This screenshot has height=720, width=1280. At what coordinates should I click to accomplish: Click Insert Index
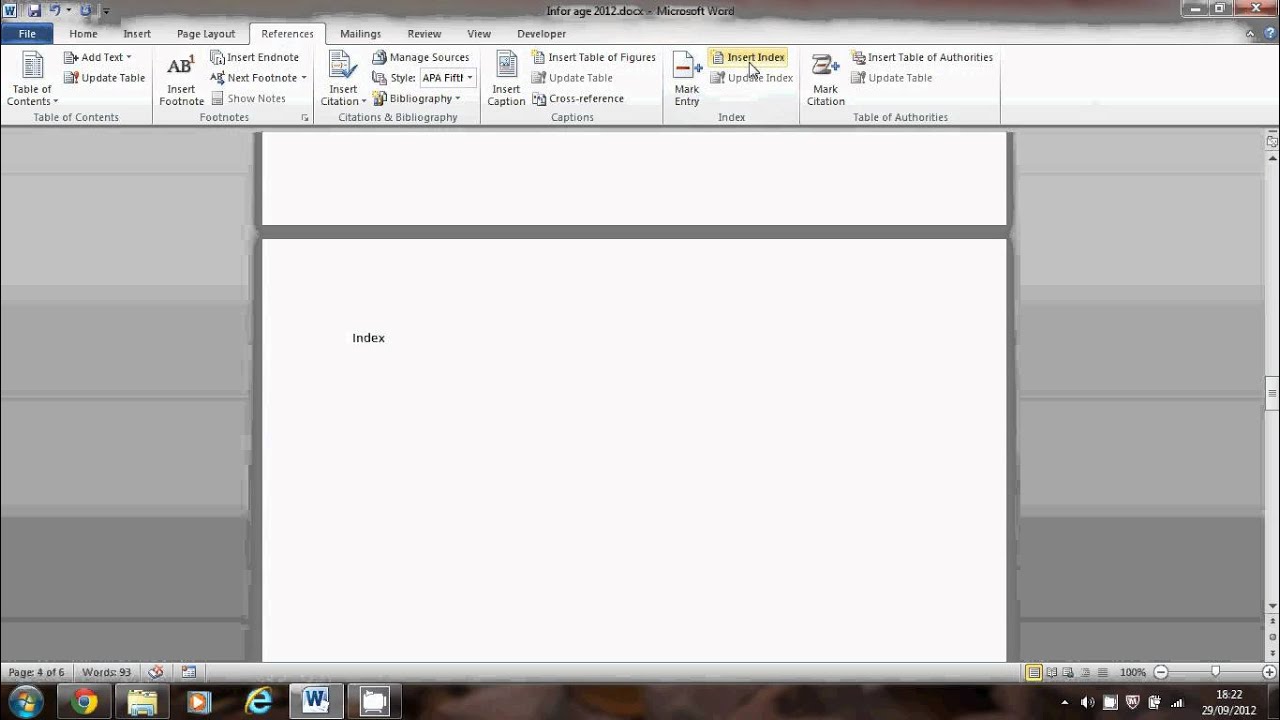(x=748, y=57)
